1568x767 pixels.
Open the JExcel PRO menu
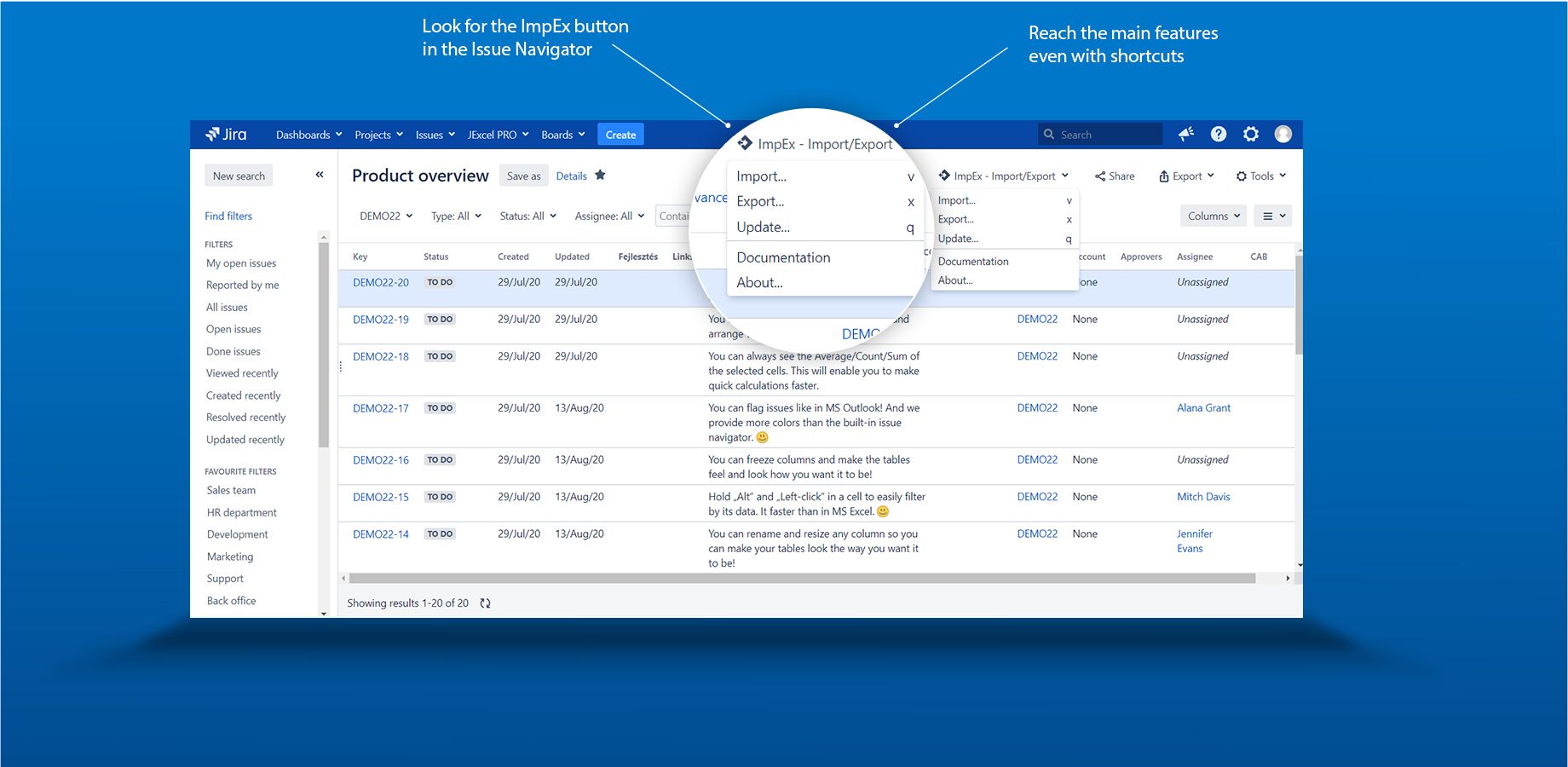[498, 135]
